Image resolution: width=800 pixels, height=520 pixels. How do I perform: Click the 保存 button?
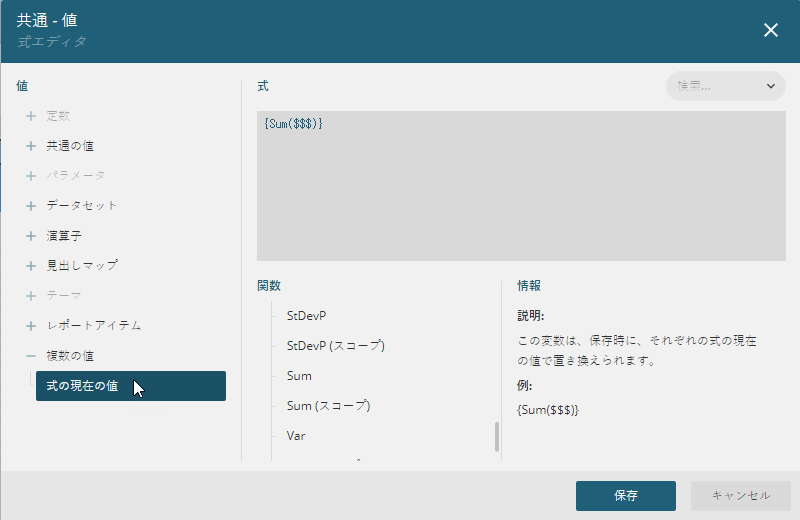[626, 496]
